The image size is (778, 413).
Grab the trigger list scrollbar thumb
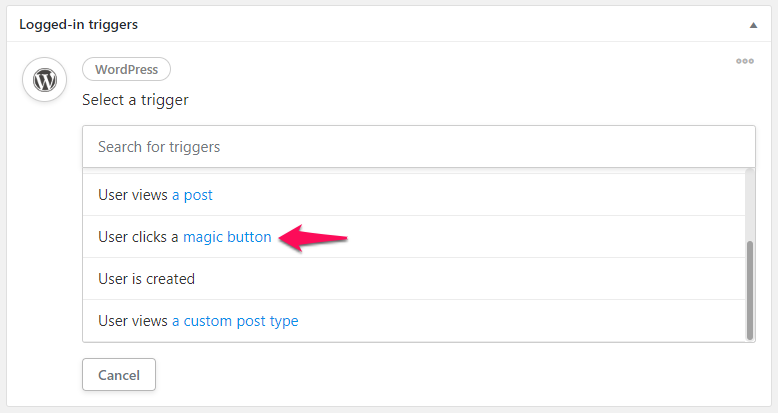[750, 290]
